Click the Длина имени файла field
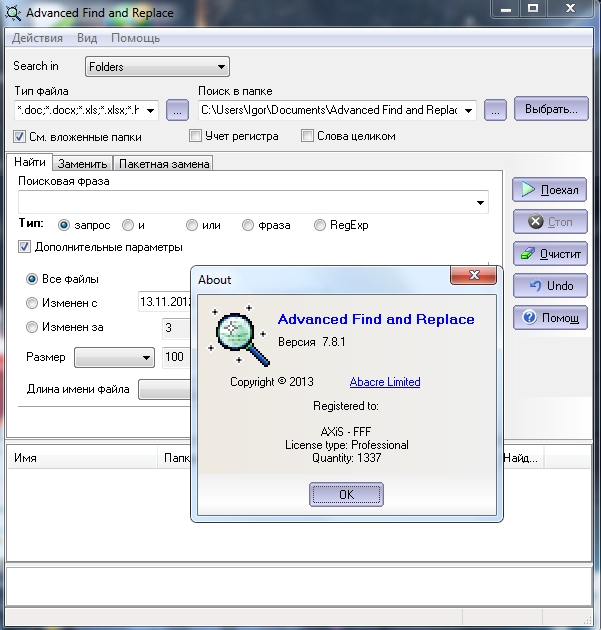The image size is (601, 630). (x=165, y=389)
